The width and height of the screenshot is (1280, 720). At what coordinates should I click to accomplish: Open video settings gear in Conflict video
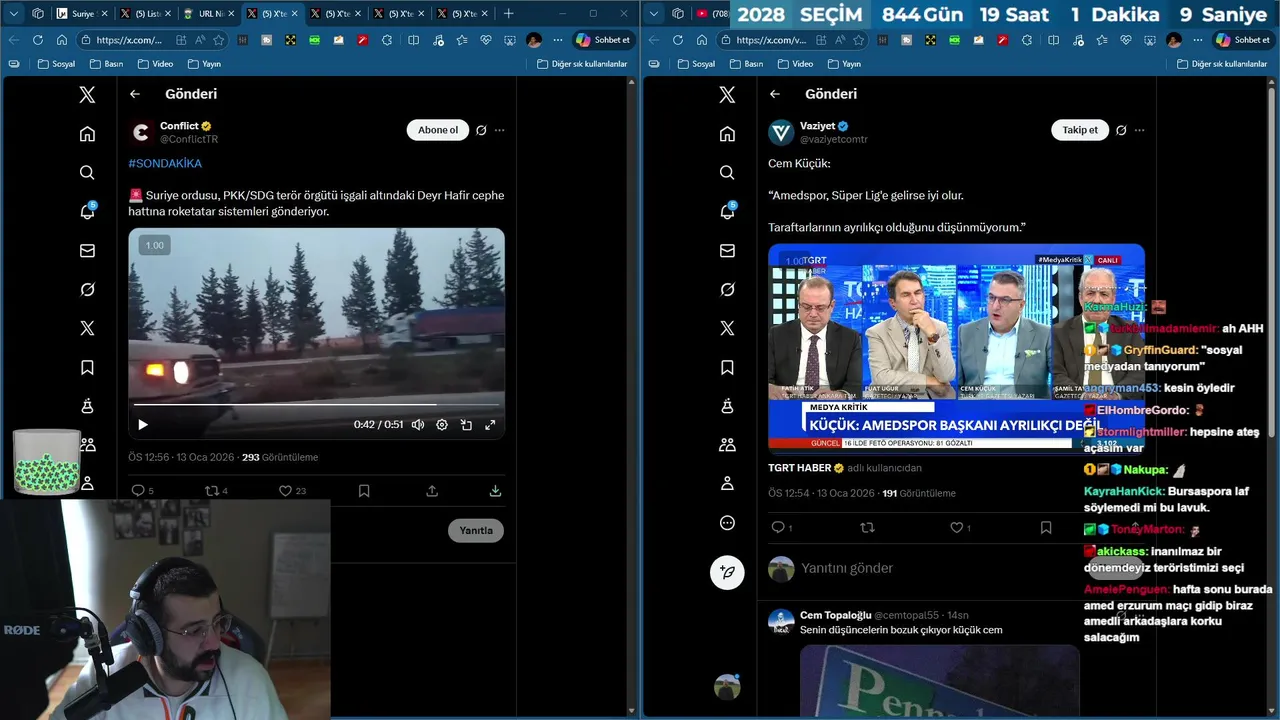pos(442,425)
